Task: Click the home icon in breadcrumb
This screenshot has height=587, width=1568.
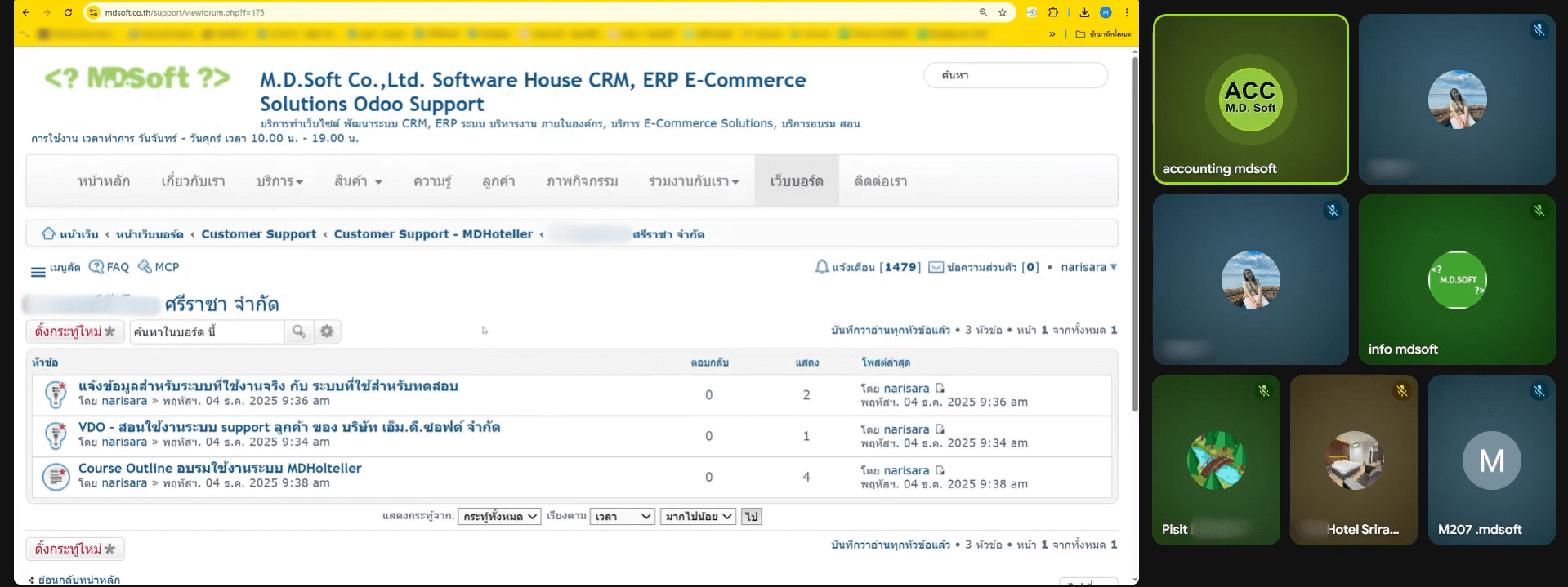Action: pyautogui.click(x=48, y=233)
